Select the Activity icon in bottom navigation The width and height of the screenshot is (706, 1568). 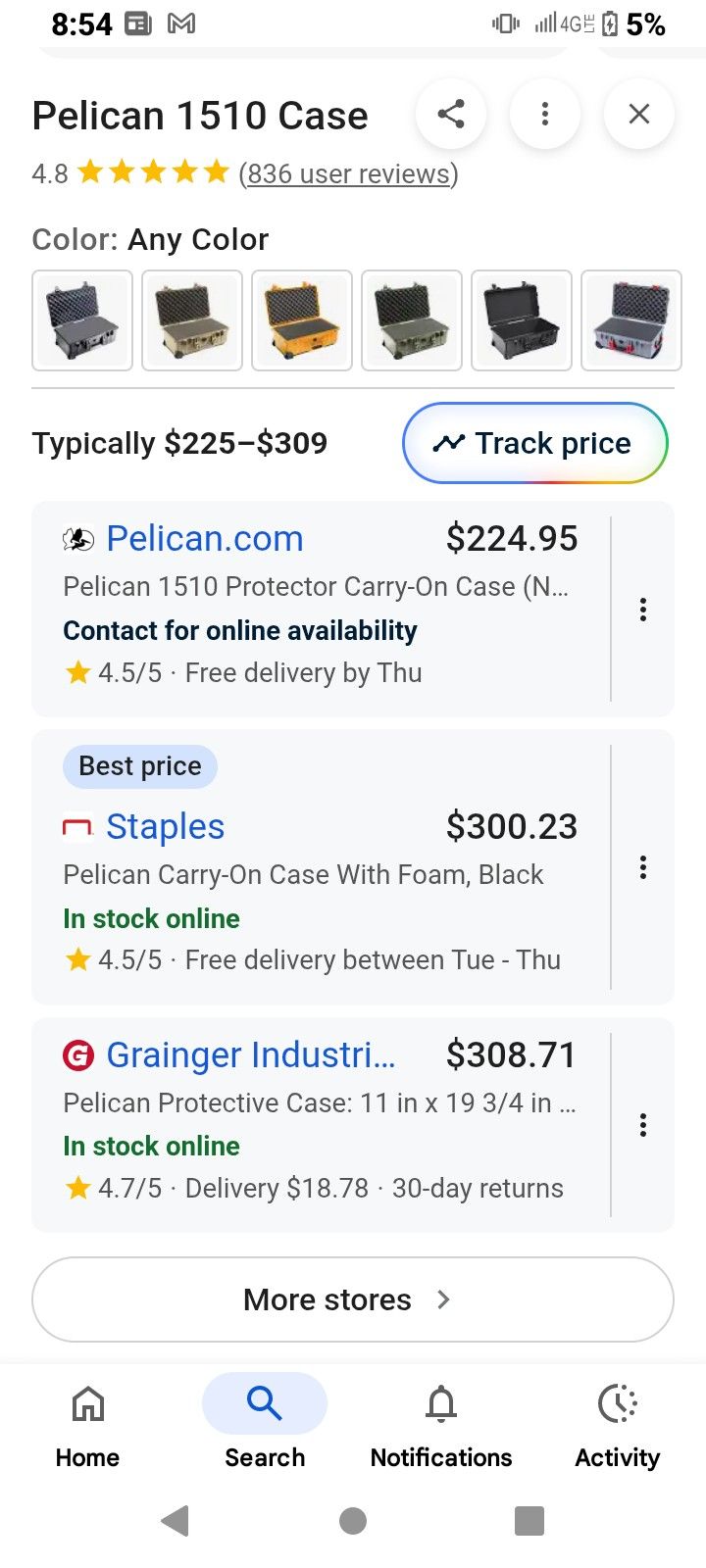point(617,1403)
